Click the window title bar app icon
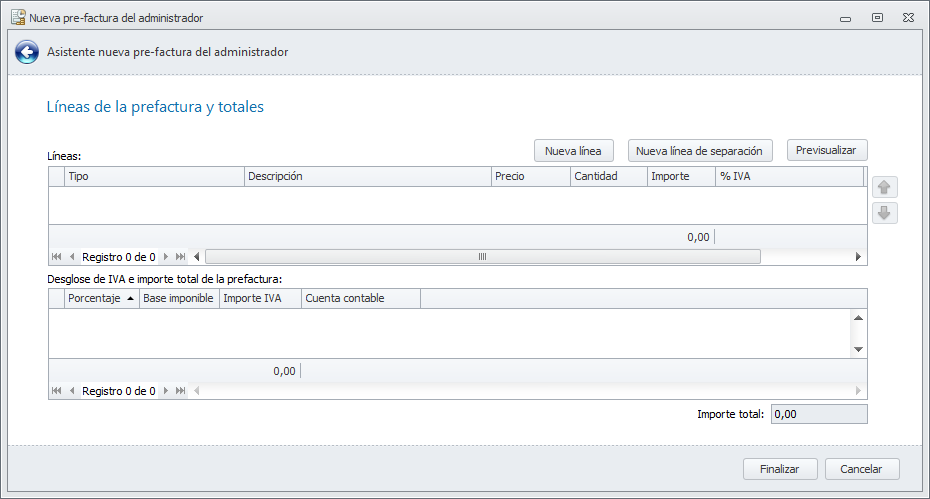 [x=18, y=18]
